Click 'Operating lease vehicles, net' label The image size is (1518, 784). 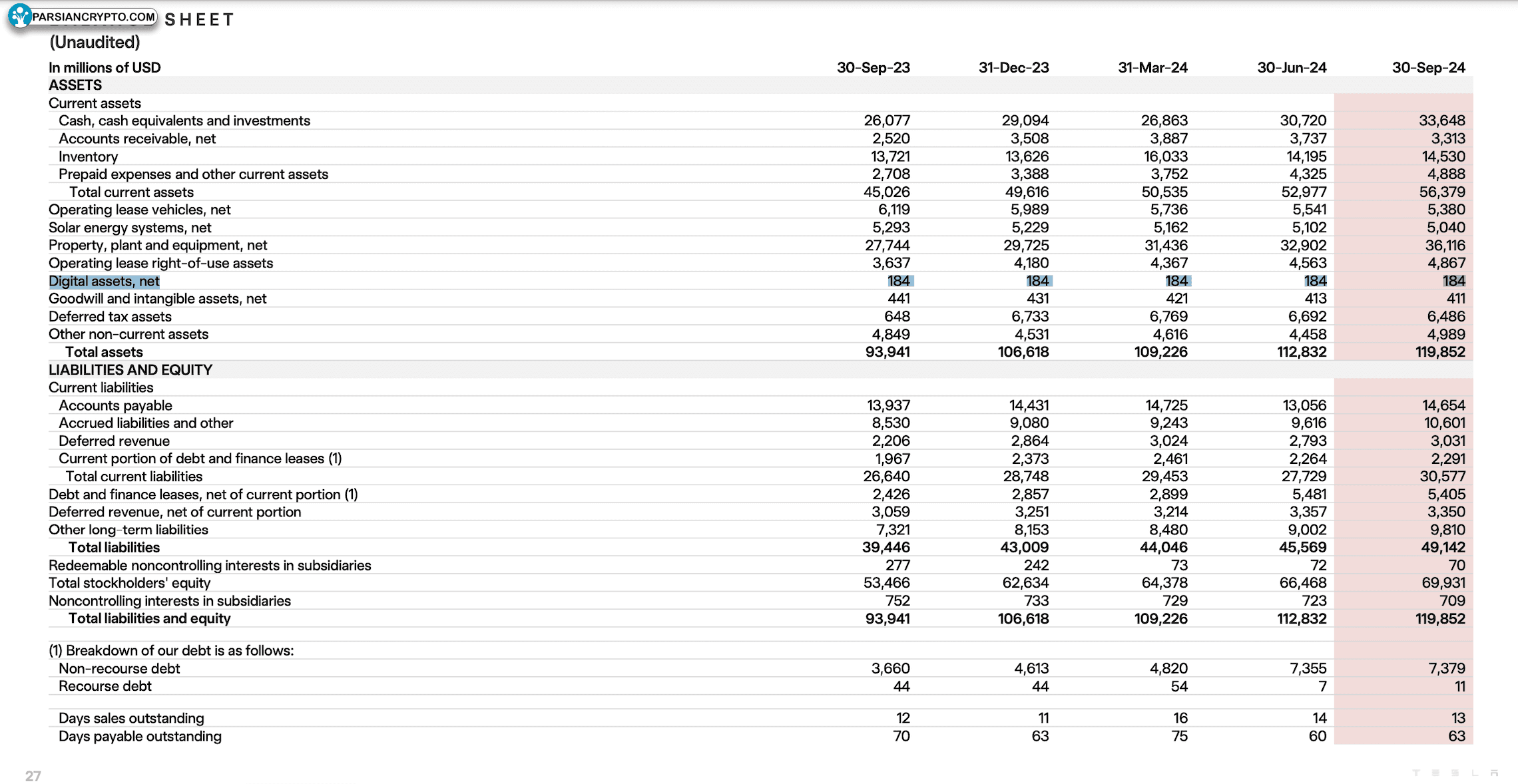139,210
